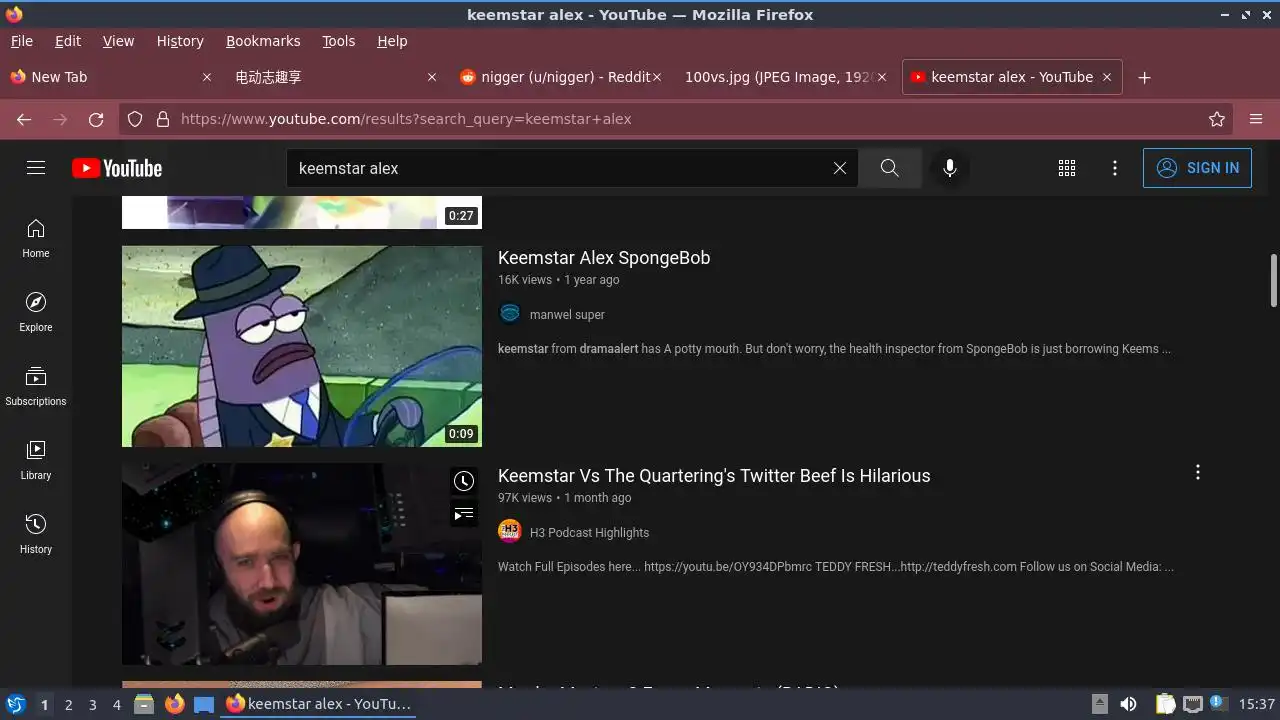Click SIGN IN button
The height and width of the screenshot is (720, 1280).
click(x=1197, y=168)
